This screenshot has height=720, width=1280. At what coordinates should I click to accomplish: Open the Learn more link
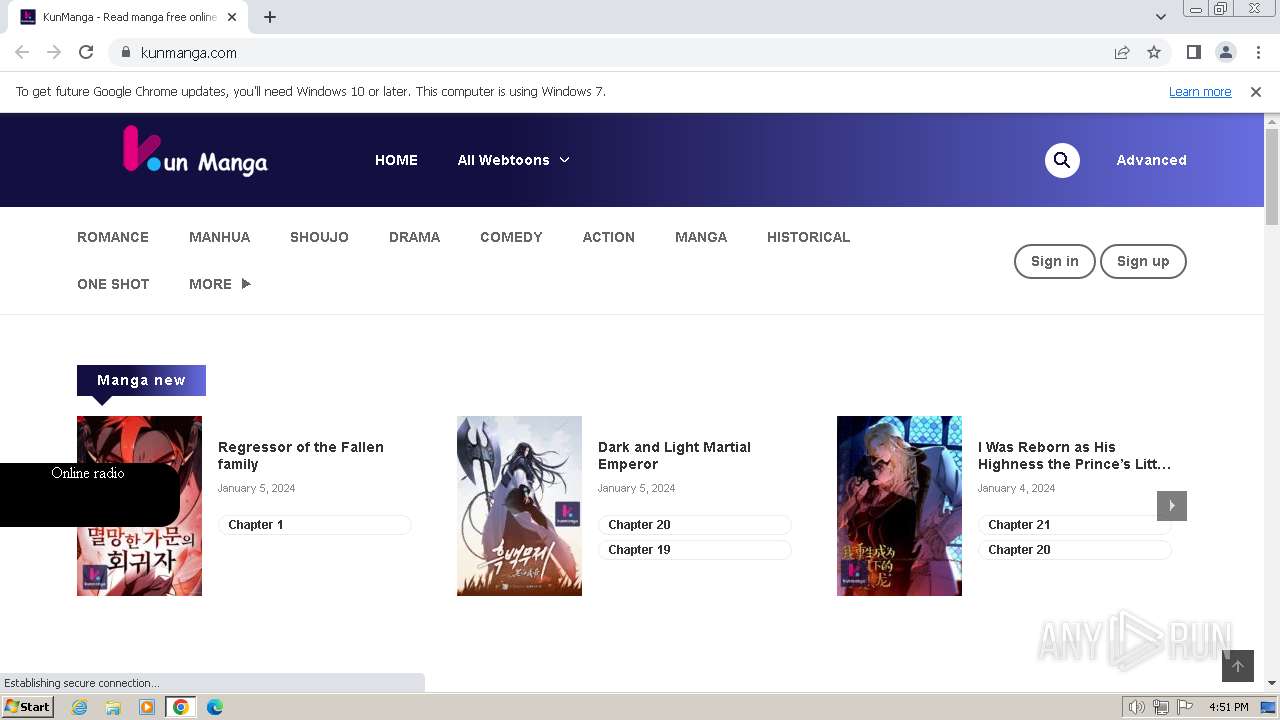(1200, 91)
